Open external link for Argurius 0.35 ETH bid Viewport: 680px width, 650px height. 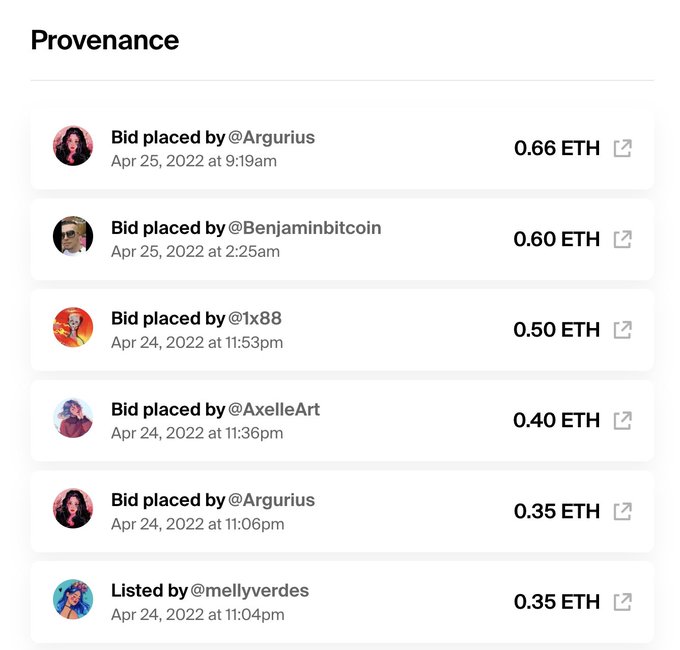click(x=622, y=511)
